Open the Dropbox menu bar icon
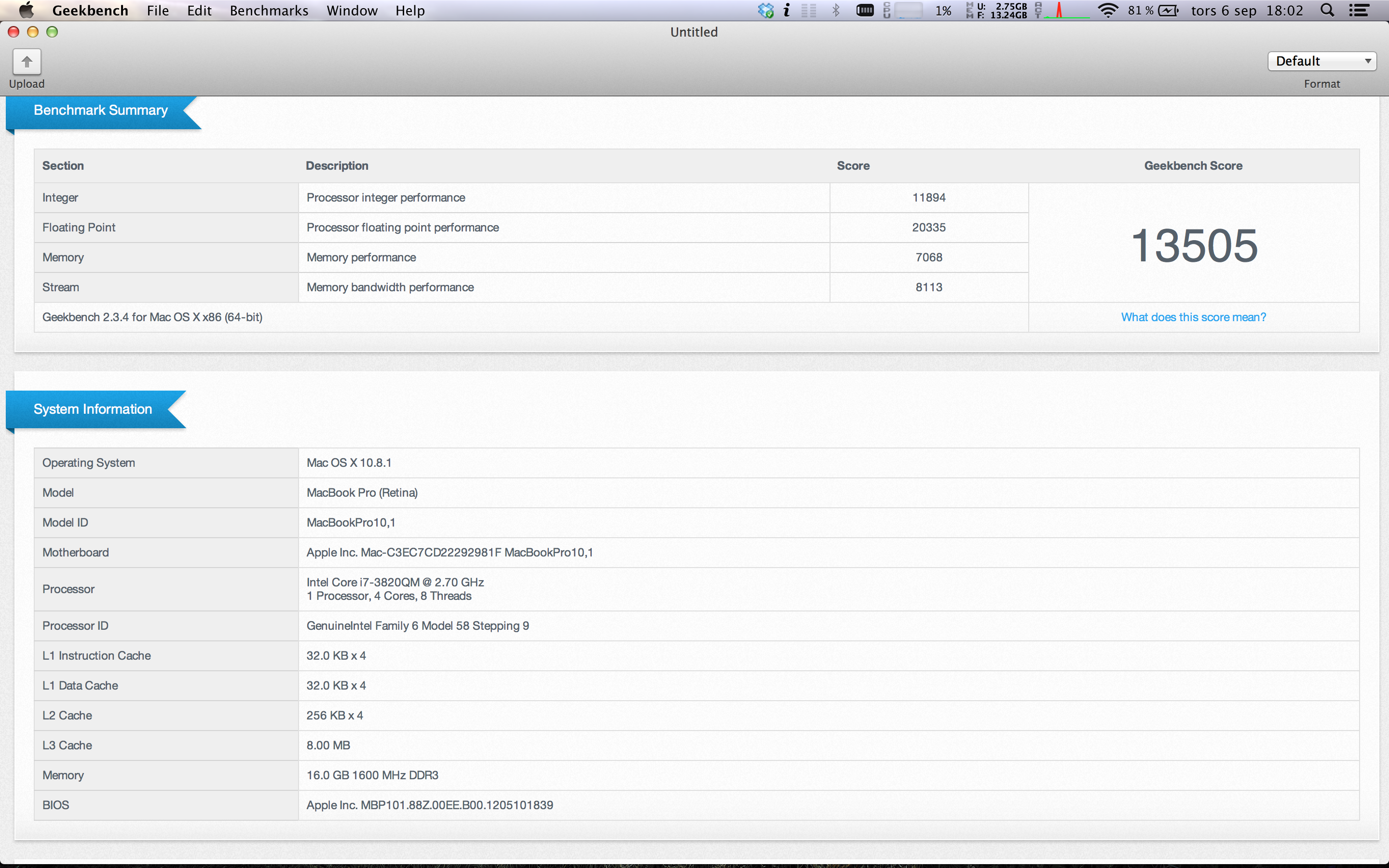The height and width of the screenshot is (868, 1389). [766, 10]
